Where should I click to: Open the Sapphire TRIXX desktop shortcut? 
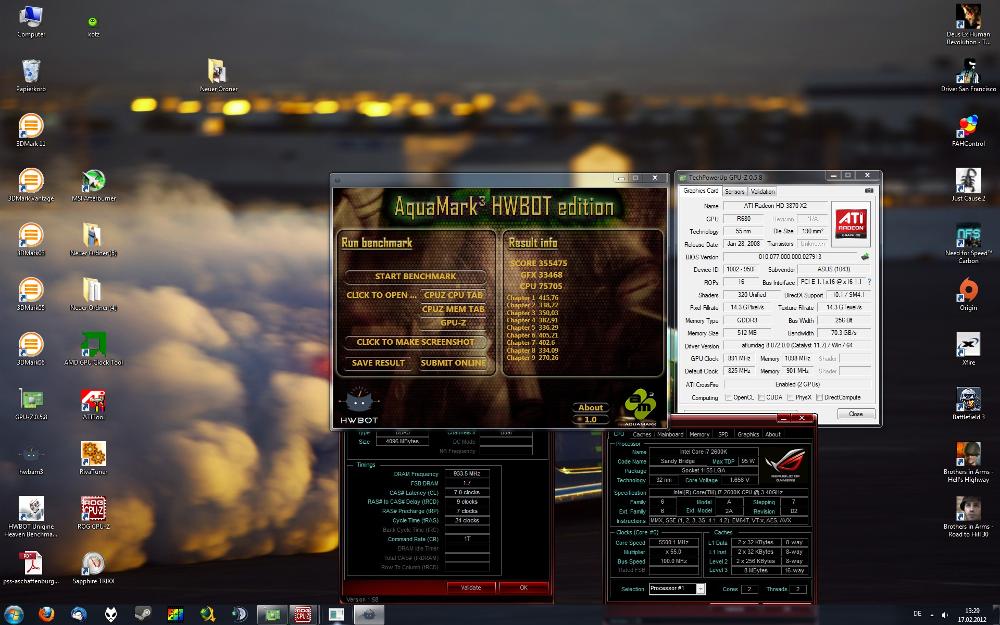[93, 568]
